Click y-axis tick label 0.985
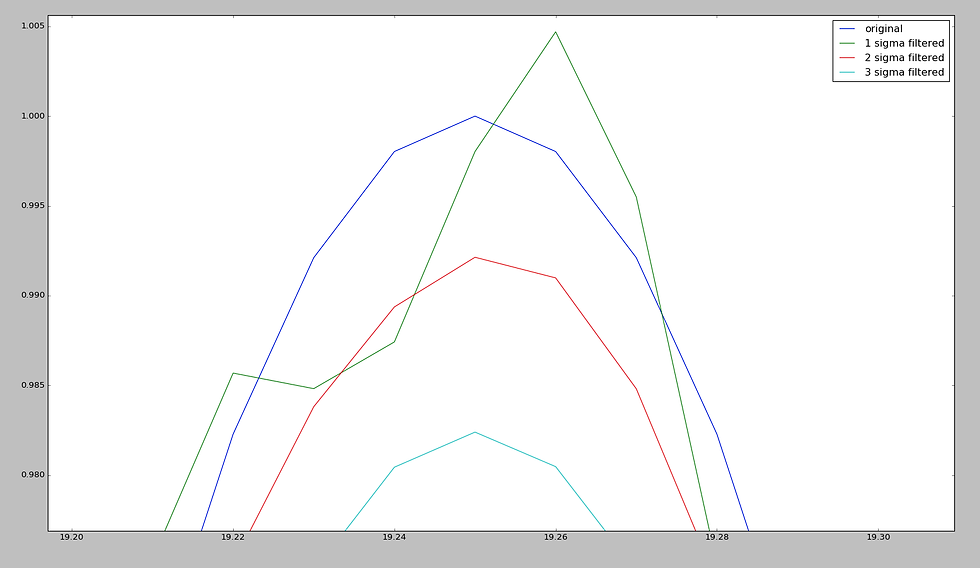This screenshot has width=980, height=568. (32, 385)
